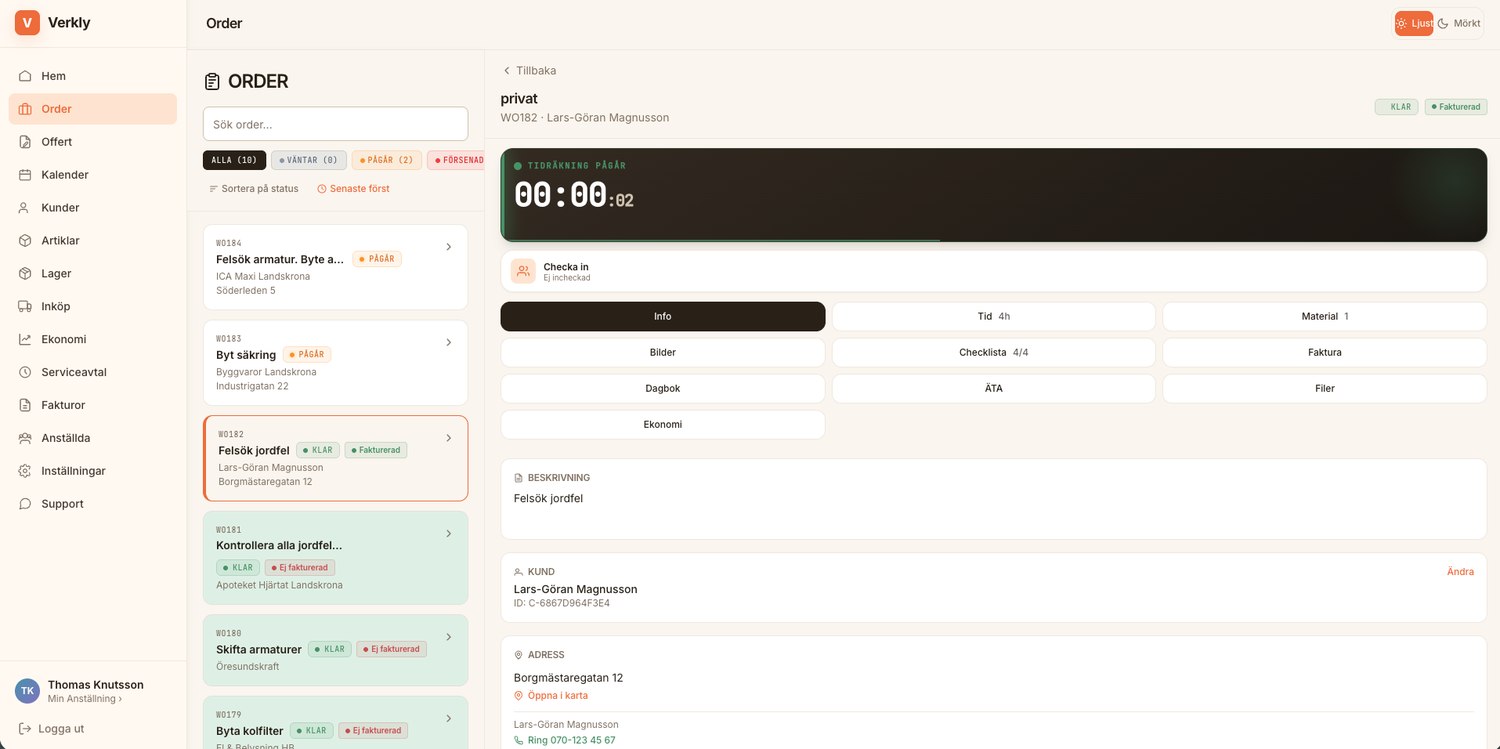Open Inköp via its truck icon
Image resolution: width=1500 pixels, height=749 pixels.
pos(25,307)
